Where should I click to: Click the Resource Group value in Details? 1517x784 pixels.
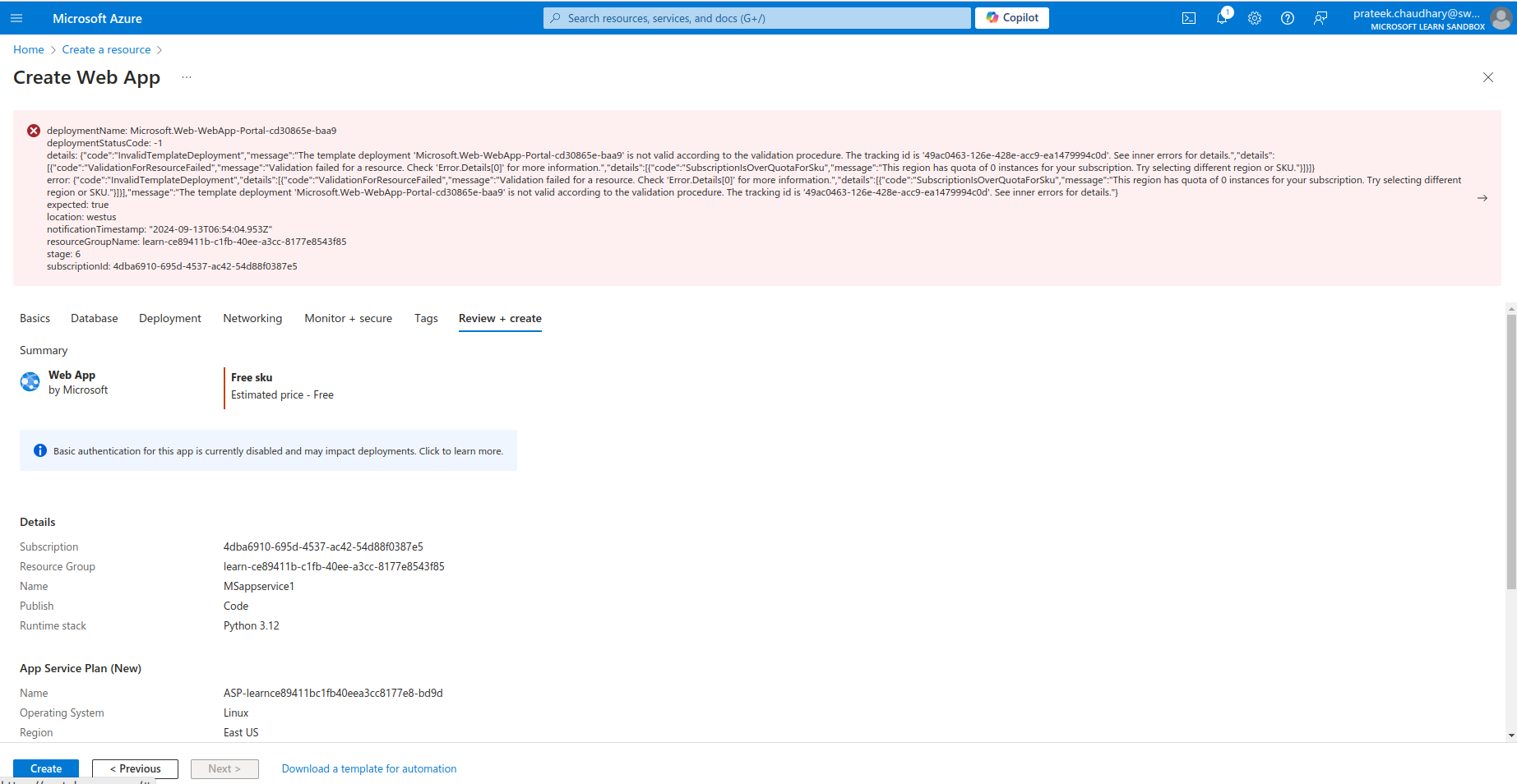(x=334, y=566)
